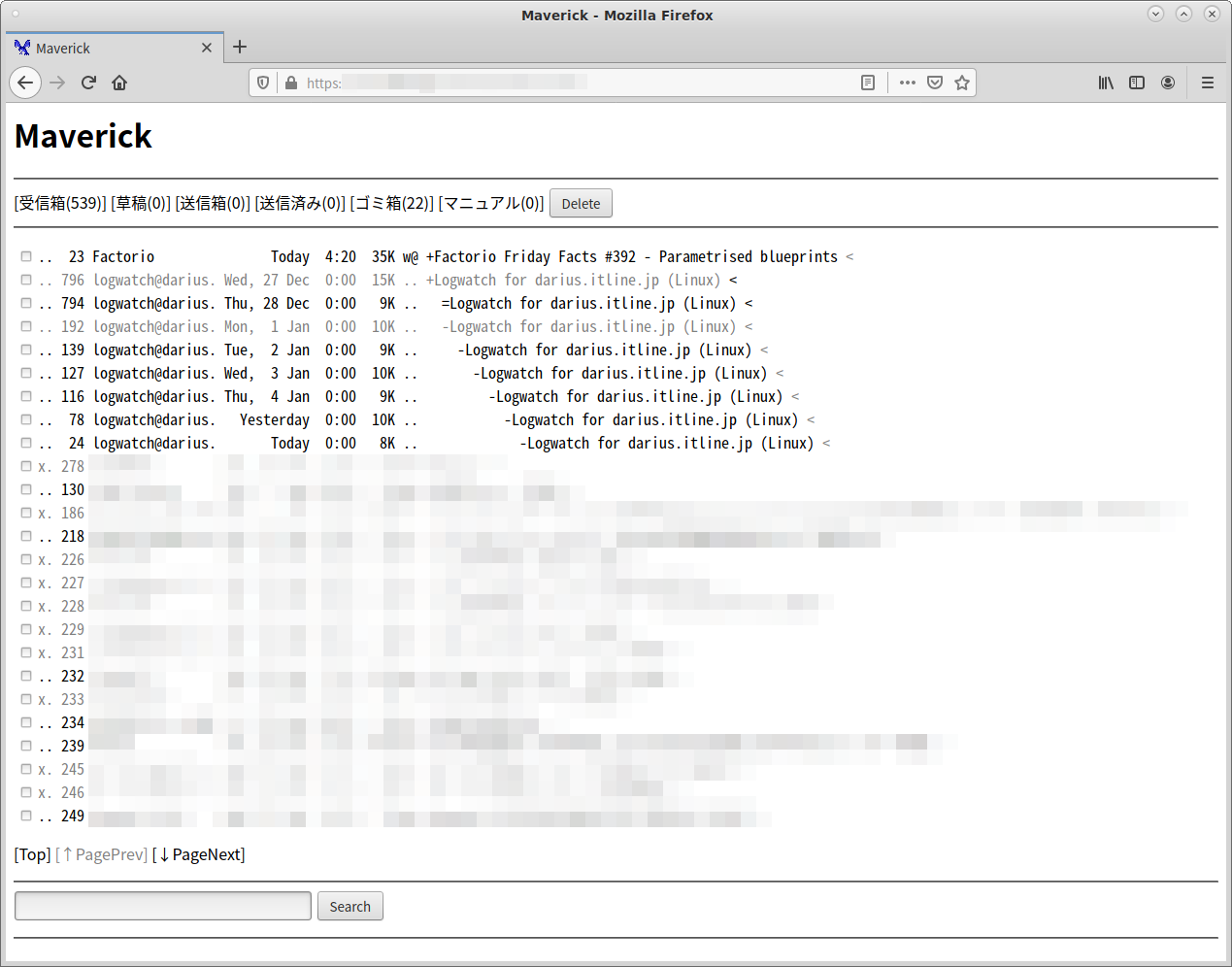Screen dimensions: 1232x967
Task: Select checkbox for logwatch message 794
Action: pos(26,303)
